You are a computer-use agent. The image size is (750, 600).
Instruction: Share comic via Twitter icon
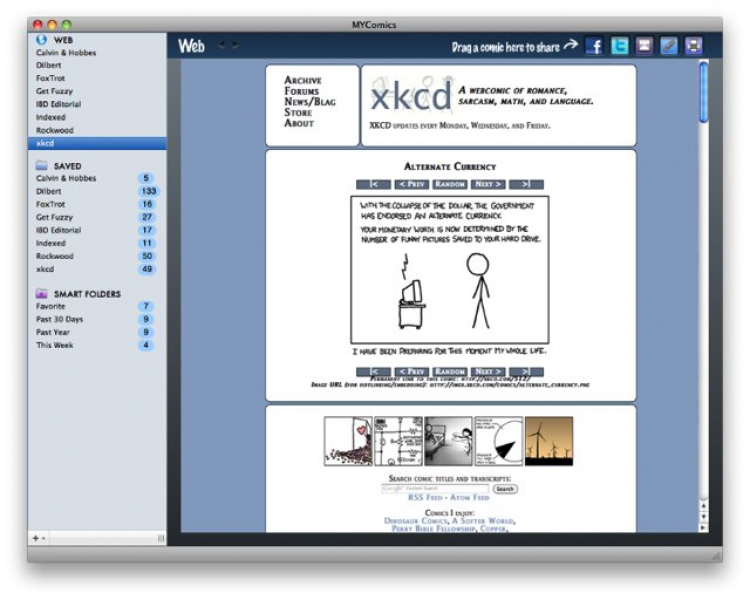pos(619,46)
